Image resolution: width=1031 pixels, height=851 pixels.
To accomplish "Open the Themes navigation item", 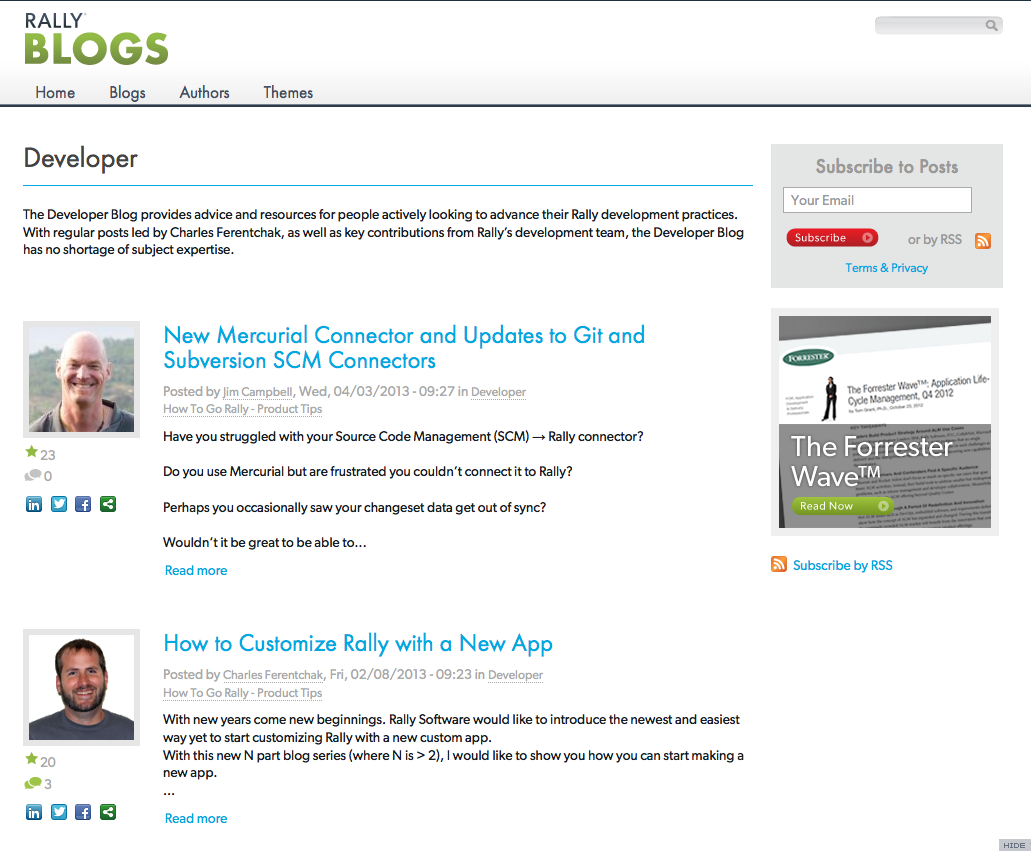I will click(x=288, y=92).
